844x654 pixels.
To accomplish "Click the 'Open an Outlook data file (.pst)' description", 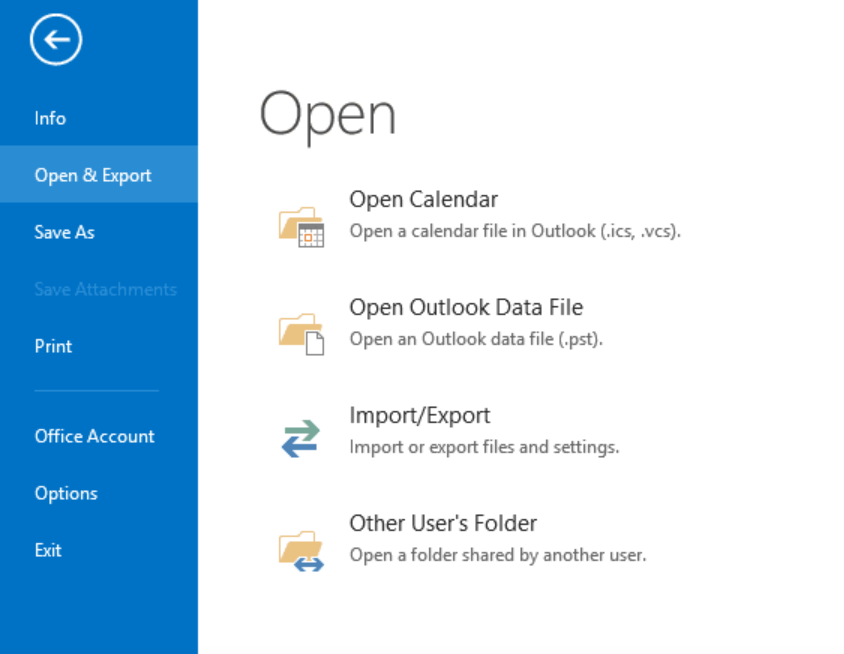I will pyautogui.click(x=476, y=339).
